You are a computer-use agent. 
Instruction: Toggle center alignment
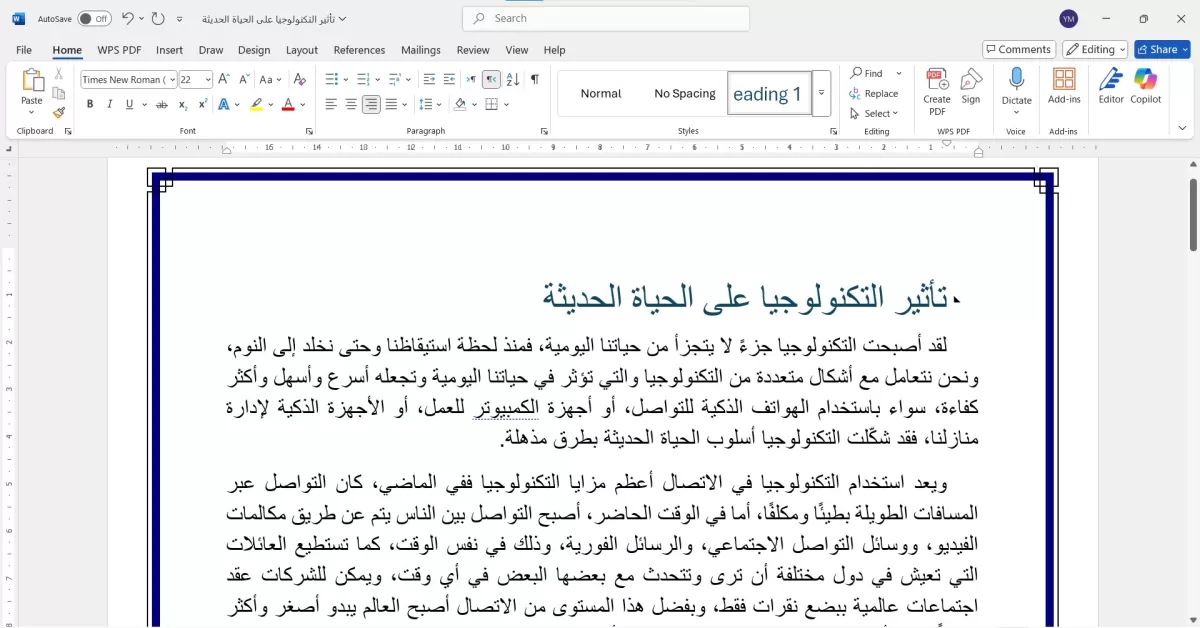point(349,103)
